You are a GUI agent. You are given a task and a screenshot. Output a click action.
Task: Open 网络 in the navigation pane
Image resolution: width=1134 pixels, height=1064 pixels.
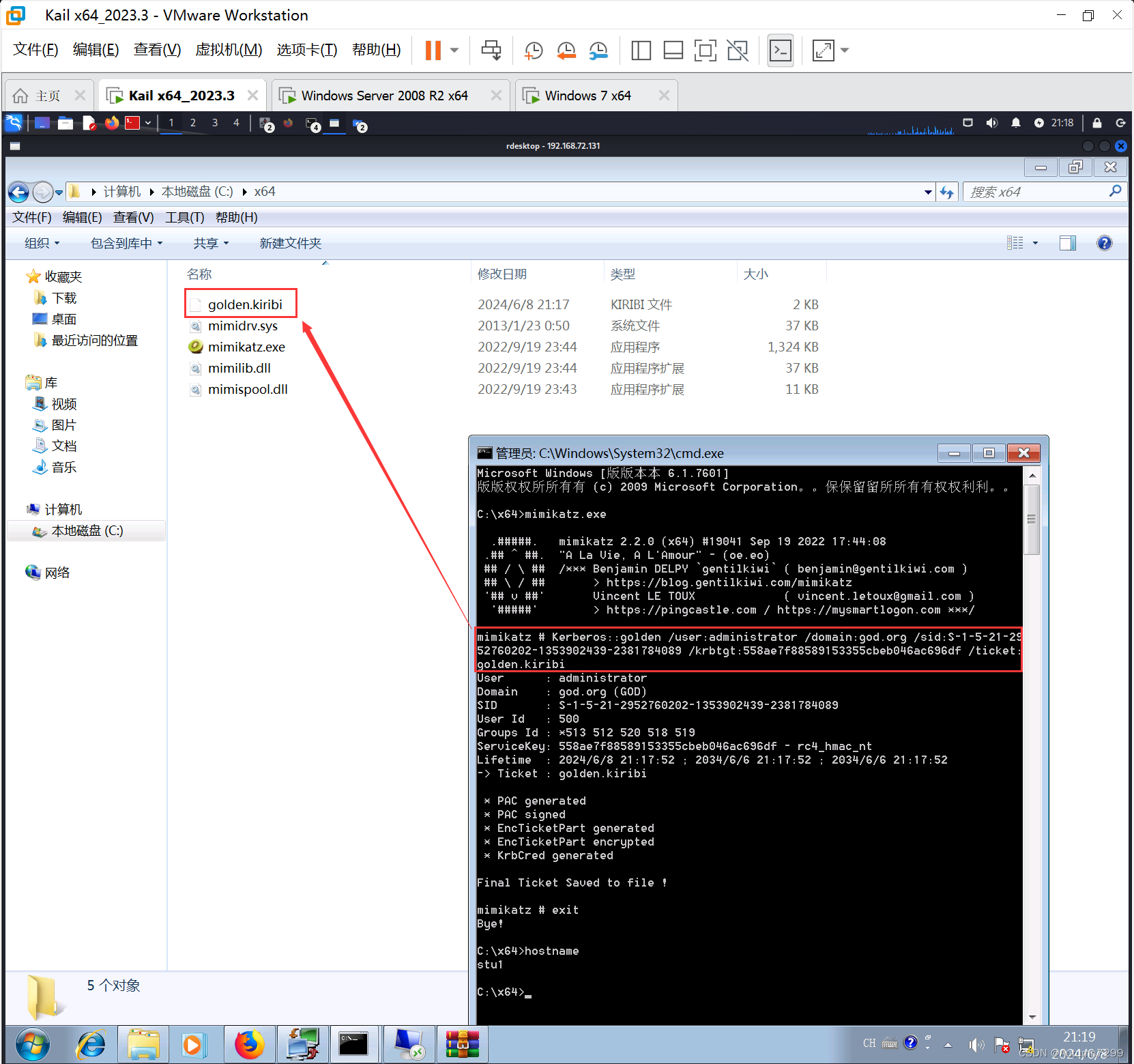[57, 573]
